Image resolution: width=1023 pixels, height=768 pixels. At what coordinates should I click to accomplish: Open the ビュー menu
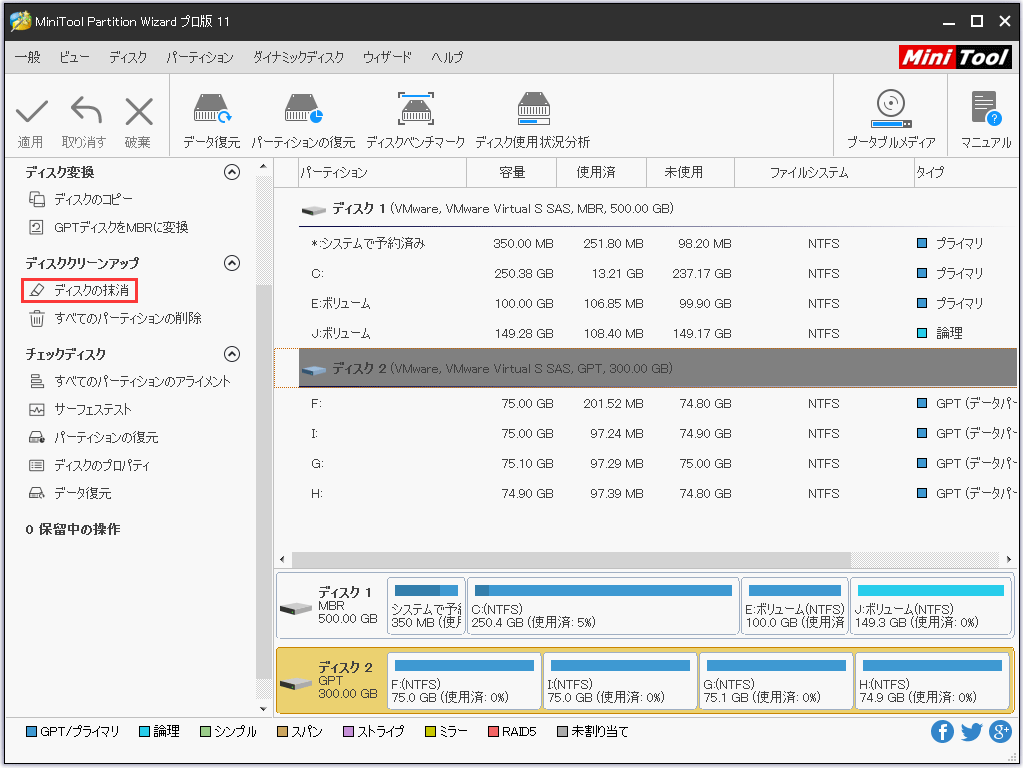(74, 57)
